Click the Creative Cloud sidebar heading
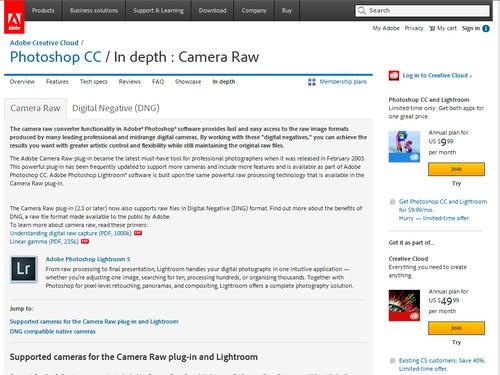 pyautogui.click(x=408, y=259)
